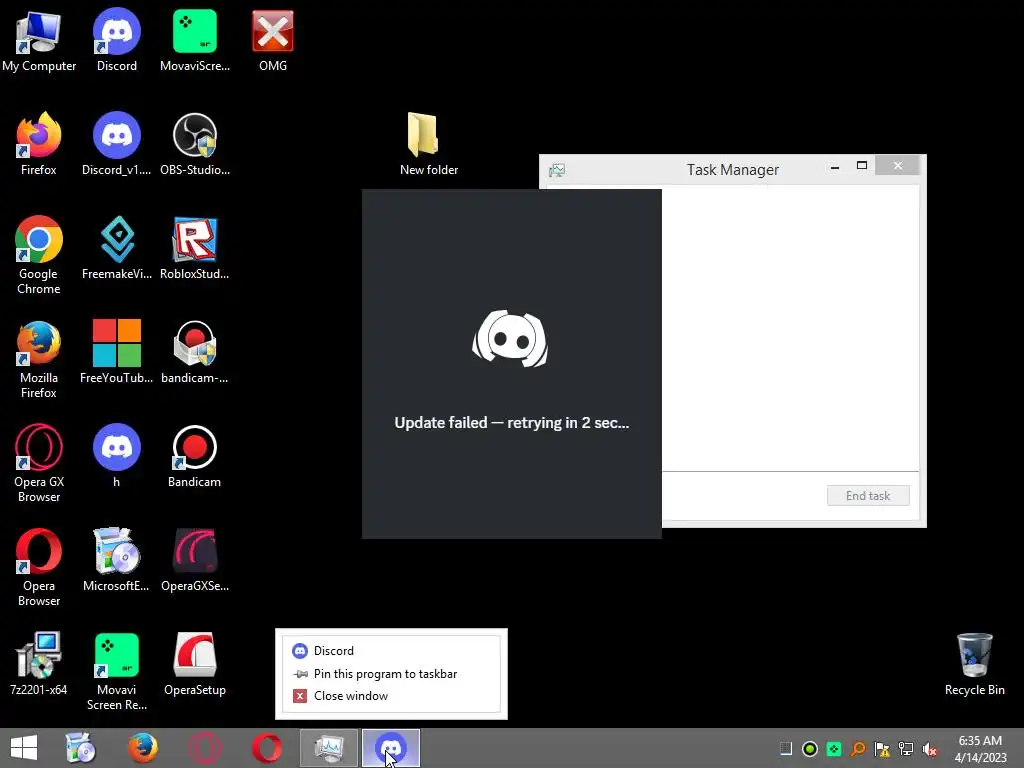Open the clock showing 6:35 AM
1024x768 pixels.
pyautogui.click(x=980, y=749)
